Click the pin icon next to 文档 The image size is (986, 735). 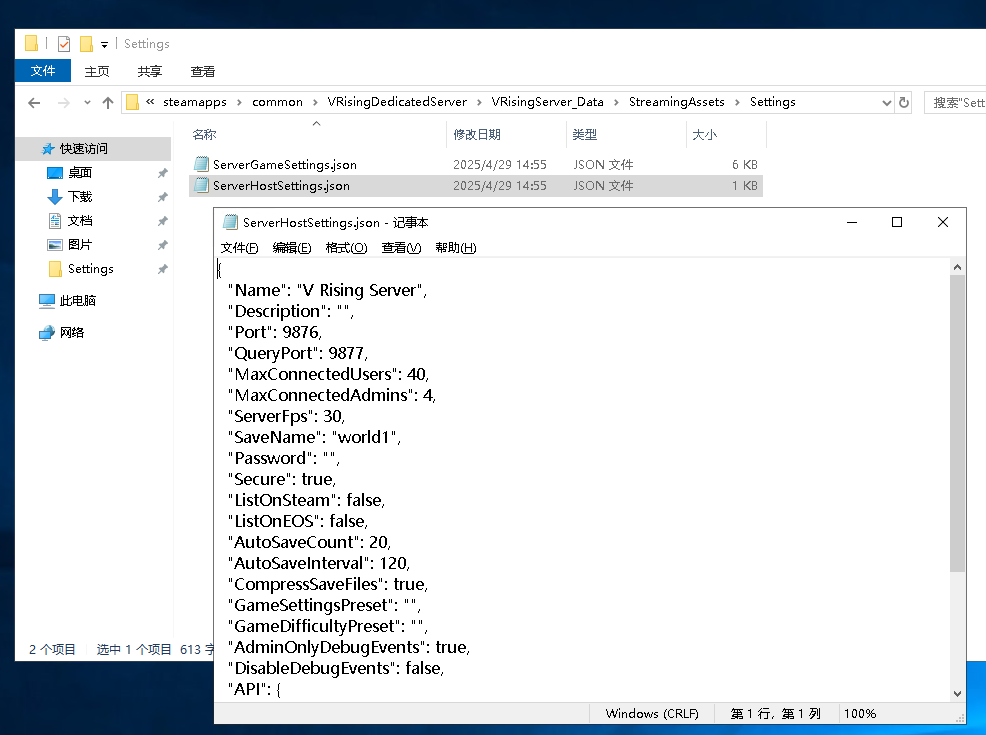pyautogui.click(x=162, y=221)
